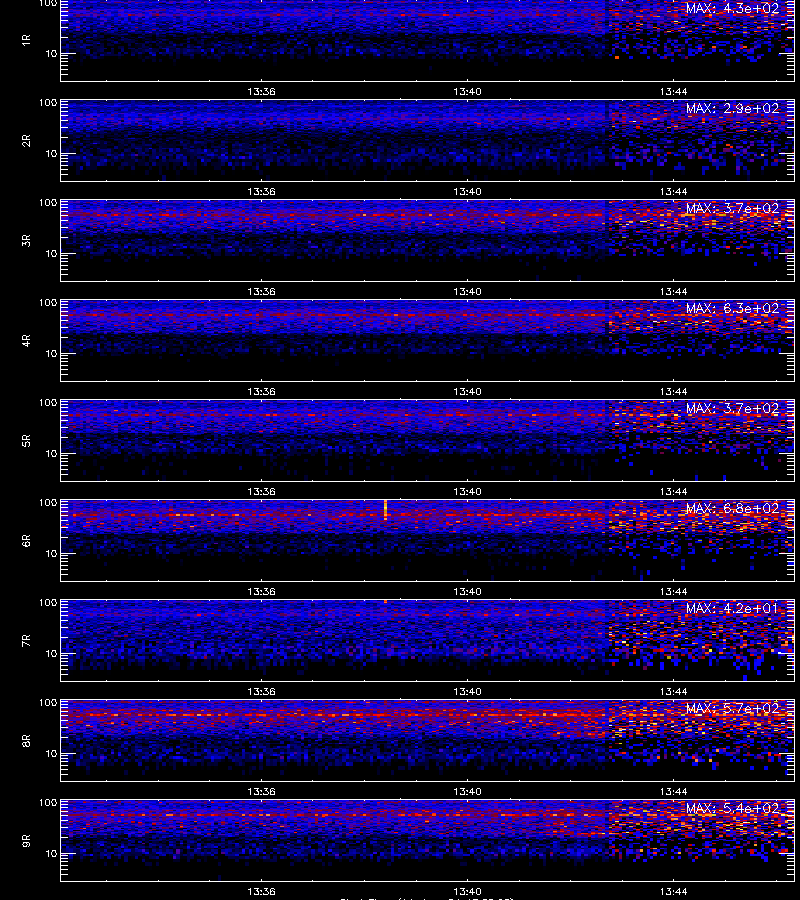Click the 13:44 time label below panel 8R

pos(673,792)
